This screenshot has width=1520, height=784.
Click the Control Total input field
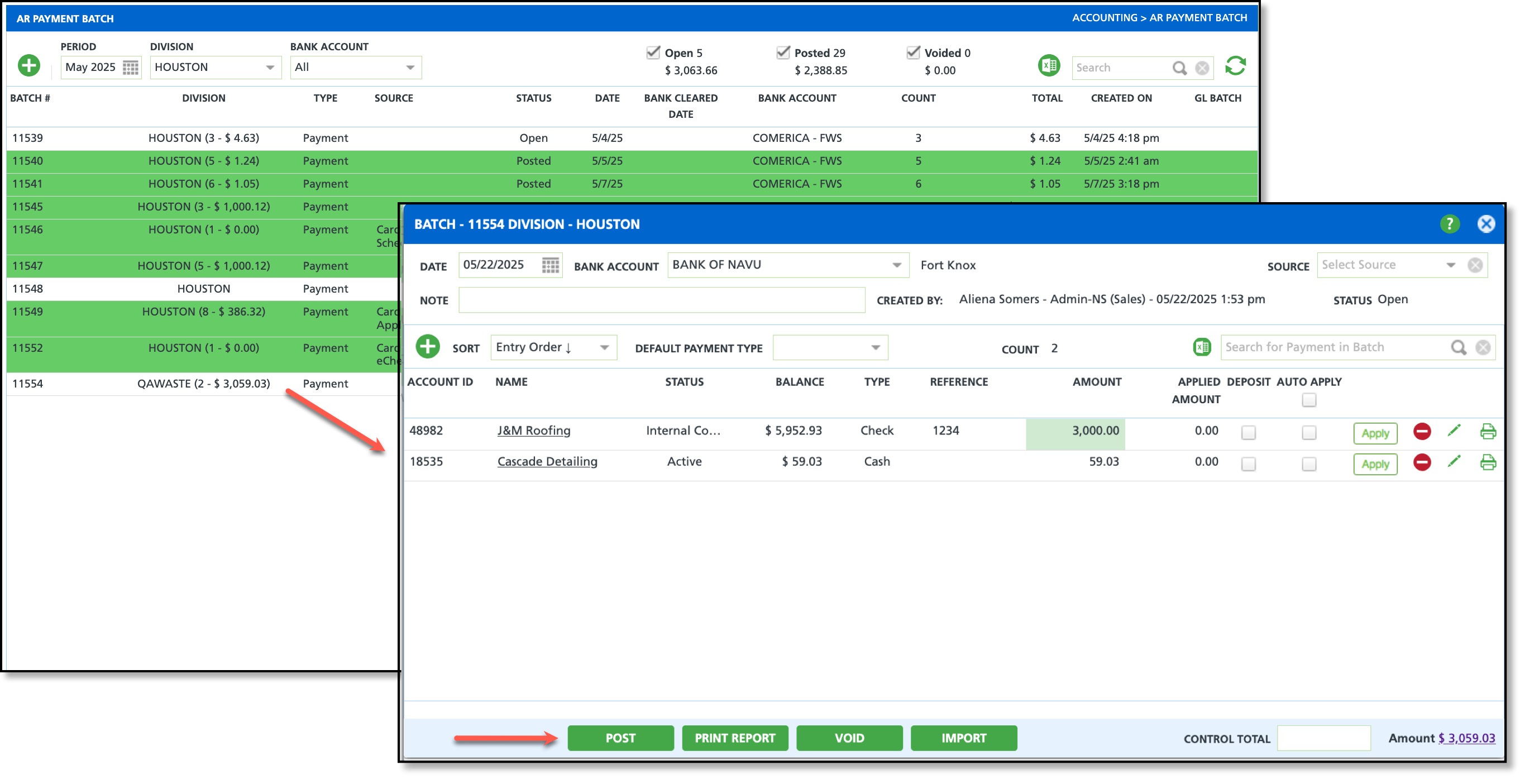[1323, 739]
